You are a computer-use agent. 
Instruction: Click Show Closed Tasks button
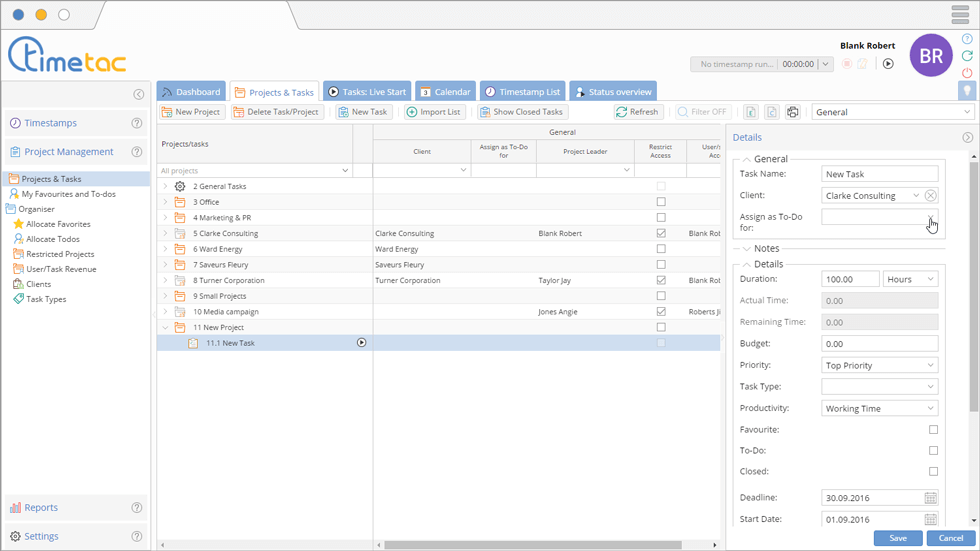pos(522,112)
